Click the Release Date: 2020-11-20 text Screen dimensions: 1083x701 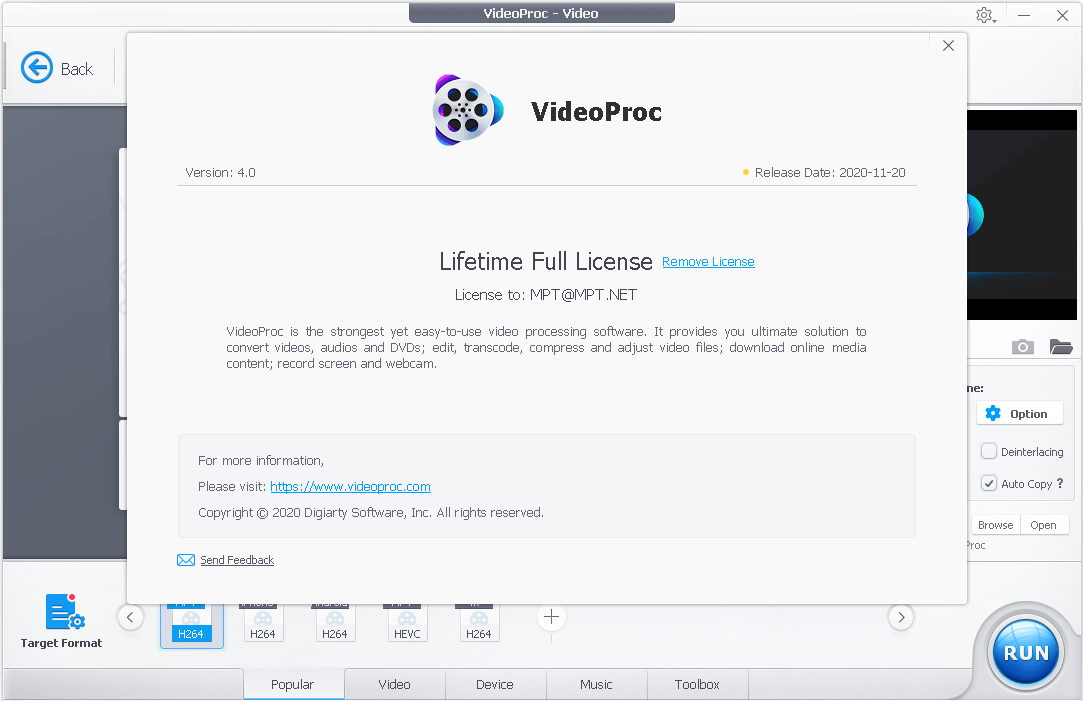tap(830, 173)
